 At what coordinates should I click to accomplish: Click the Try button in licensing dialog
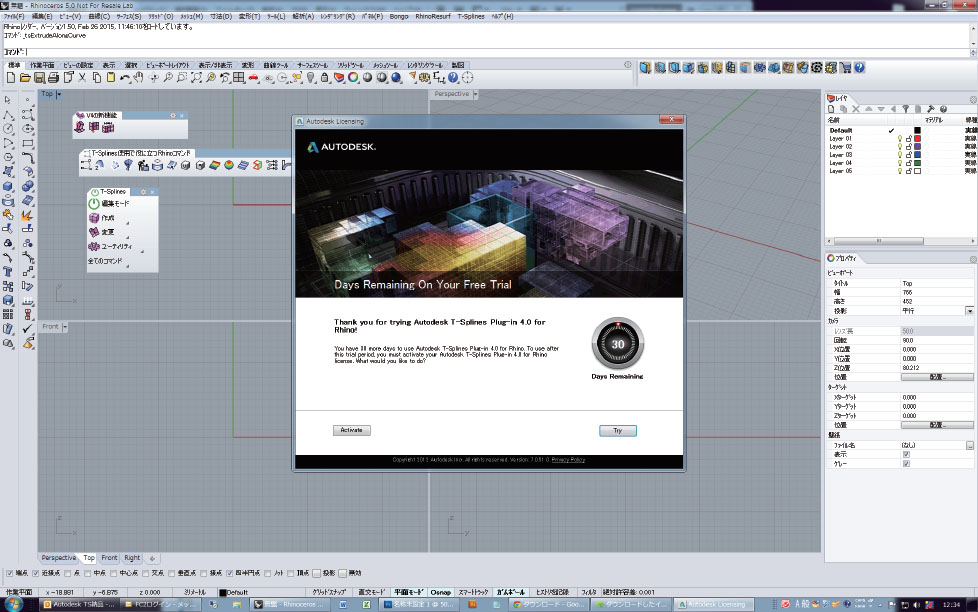pyautogui.click(x=617, y=430)
